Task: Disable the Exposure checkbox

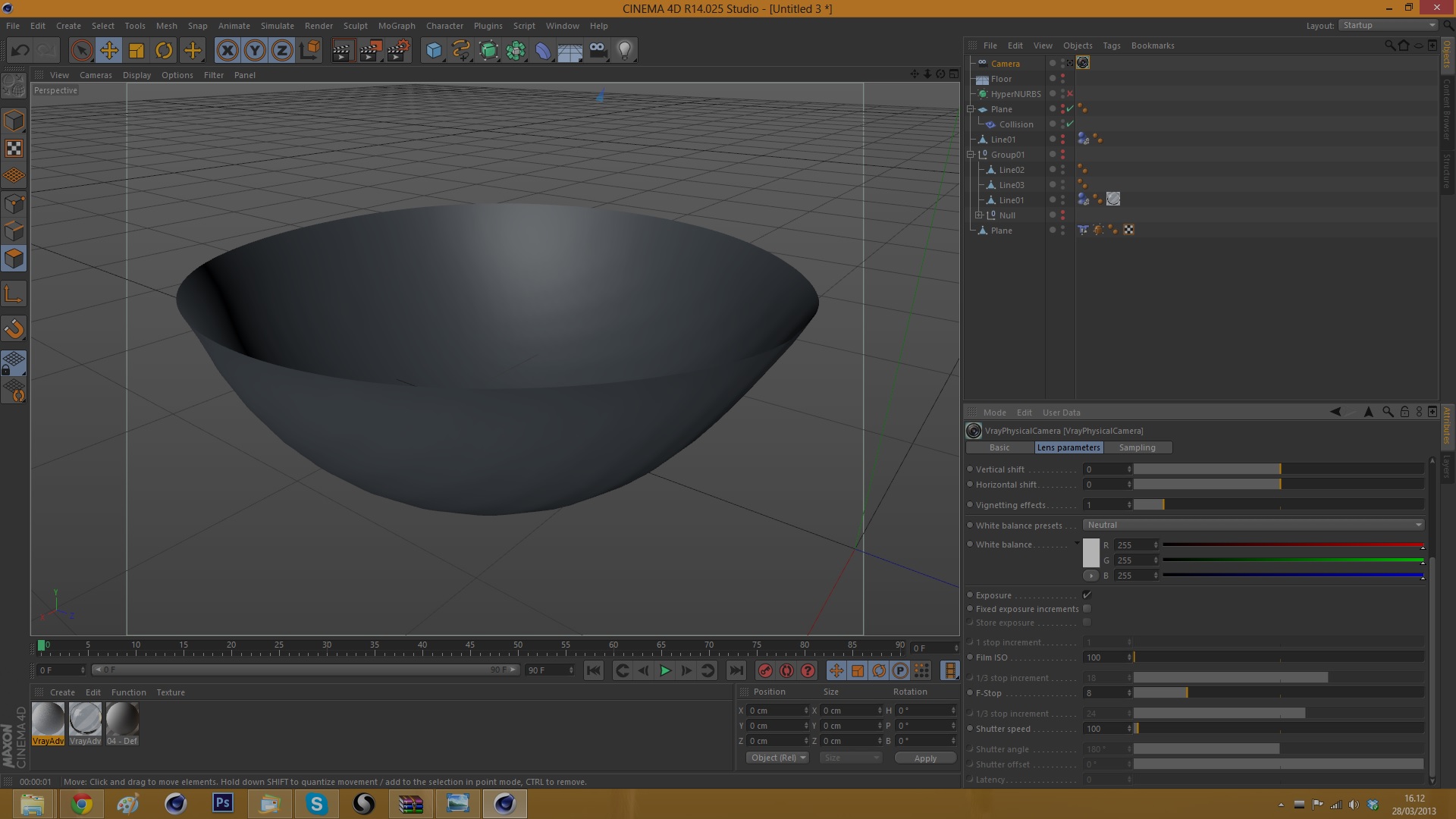Action: tap(1087, 595)
